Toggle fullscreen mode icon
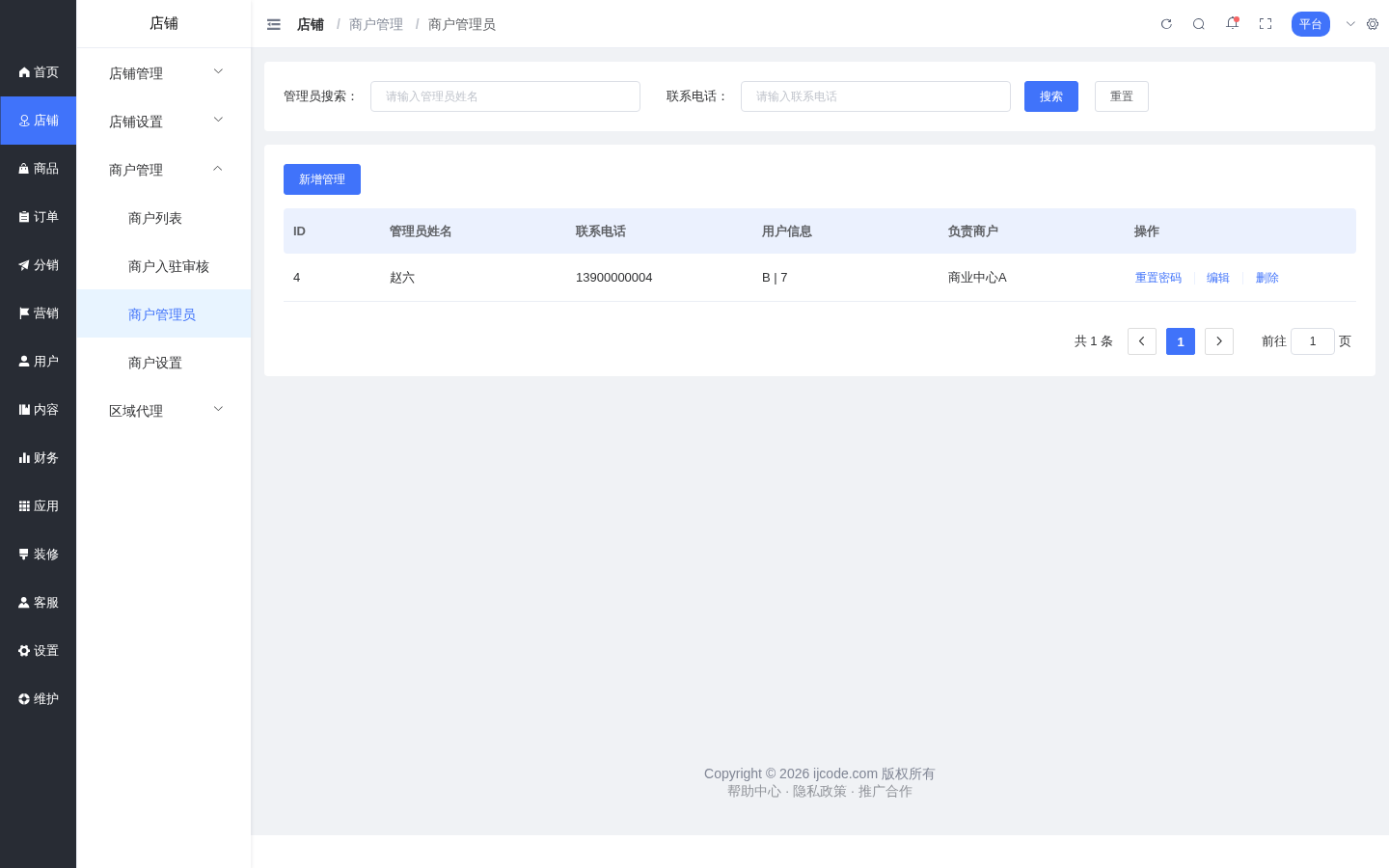1389x868 pixels. pyautogui.click(x=1266, y=24)
